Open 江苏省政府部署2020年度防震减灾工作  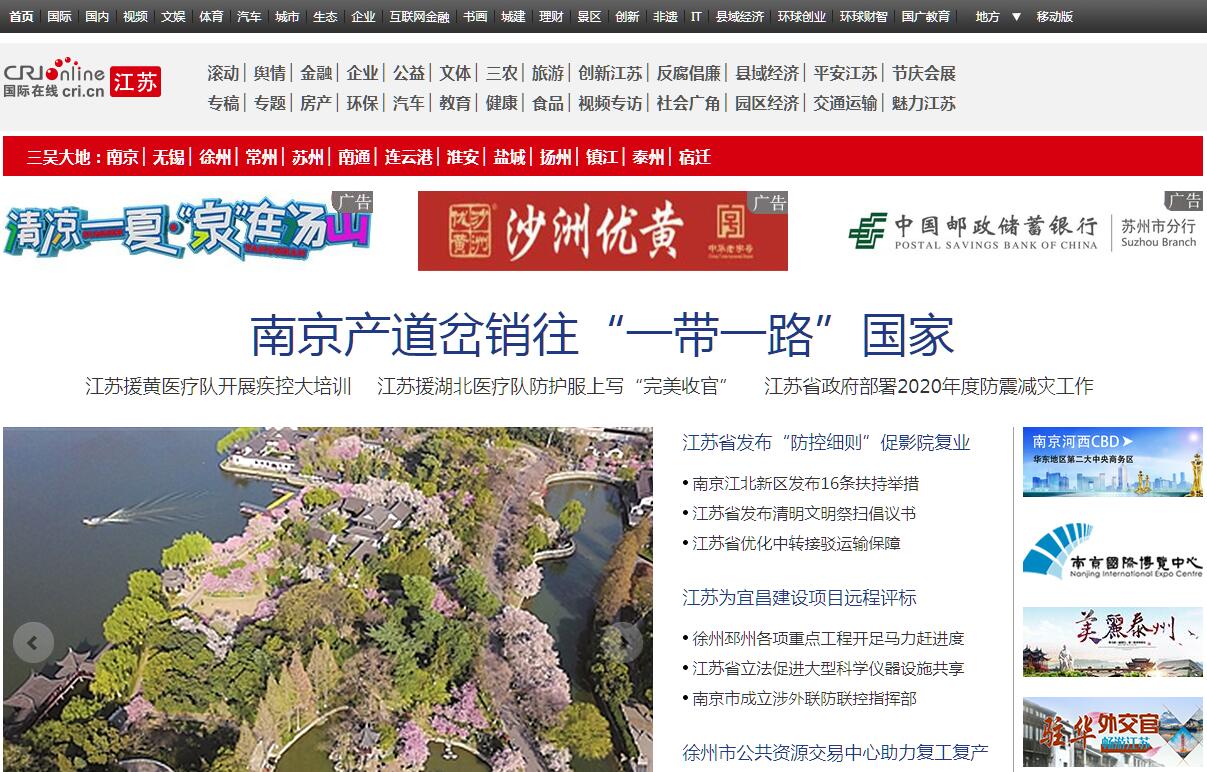click(929, 386)
